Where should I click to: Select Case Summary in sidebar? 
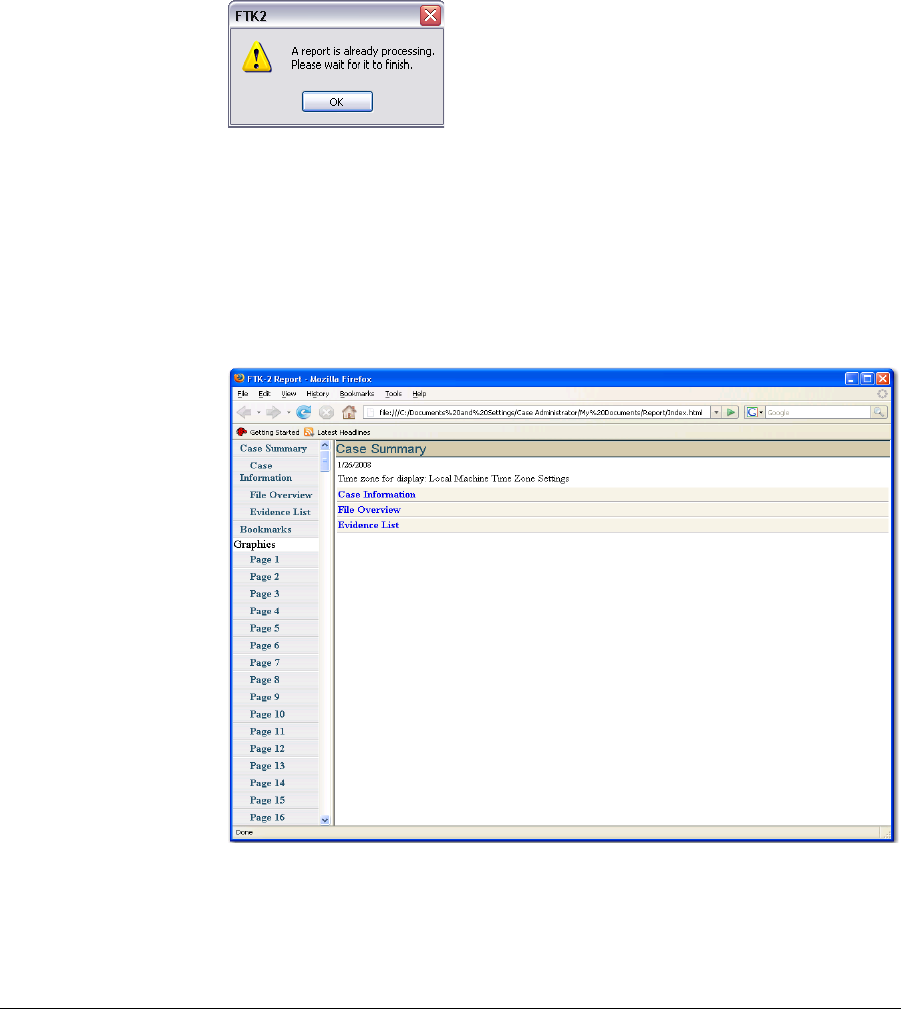point(274,449)
